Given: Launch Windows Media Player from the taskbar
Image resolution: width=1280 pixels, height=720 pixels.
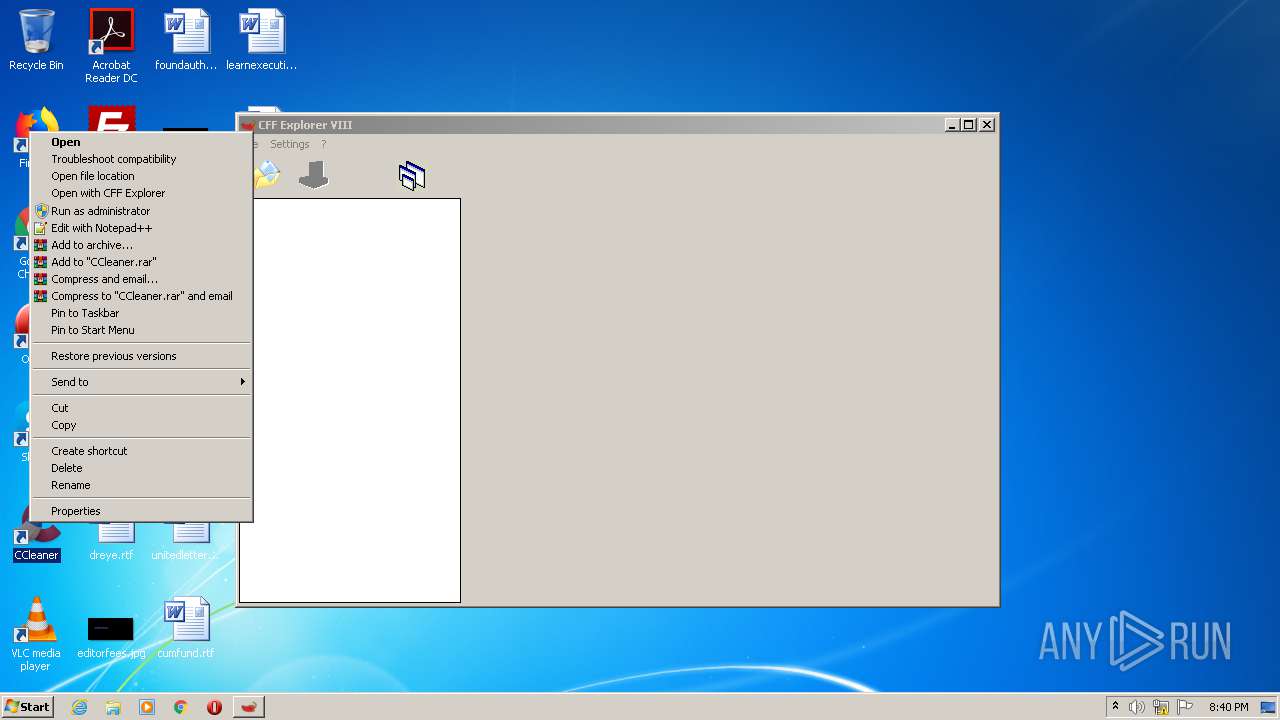Looking at the screenshot, I should (147, 707).
